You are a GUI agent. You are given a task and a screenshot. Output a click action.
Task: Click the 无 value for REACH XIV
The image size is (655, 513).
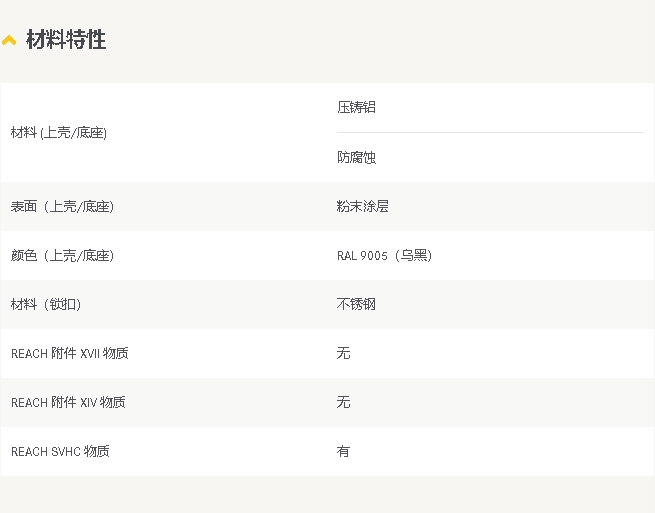[343, 402]
